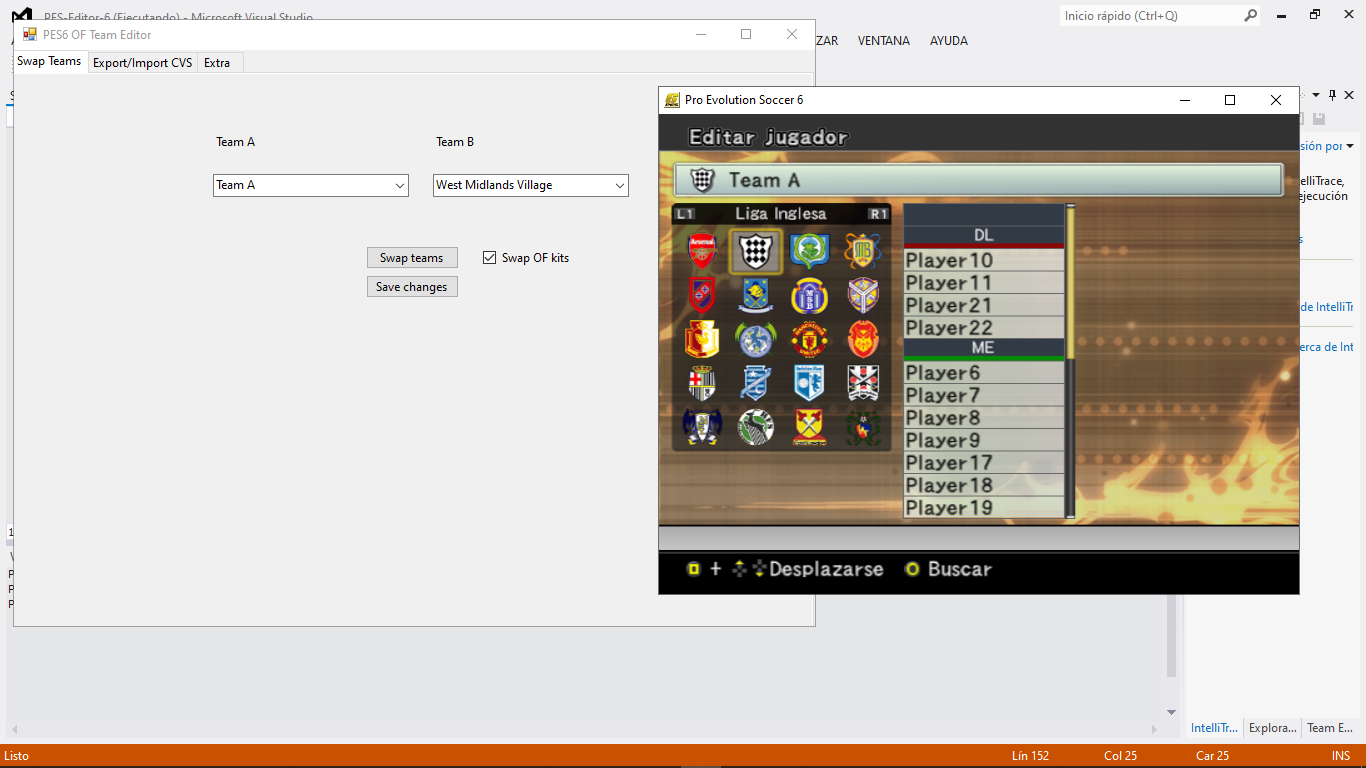Open the AYUDA menu in Visual Studio
Viewport: 1366px width, 768px height.
[949, 41]
